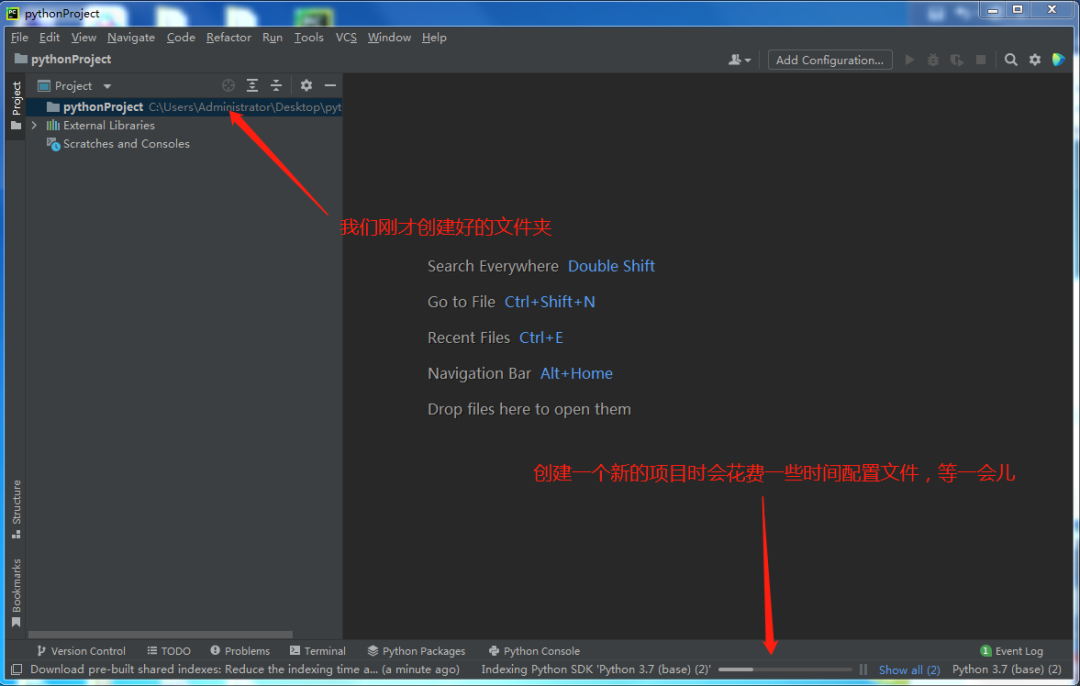Open the TODO tool window

[169, 651]
